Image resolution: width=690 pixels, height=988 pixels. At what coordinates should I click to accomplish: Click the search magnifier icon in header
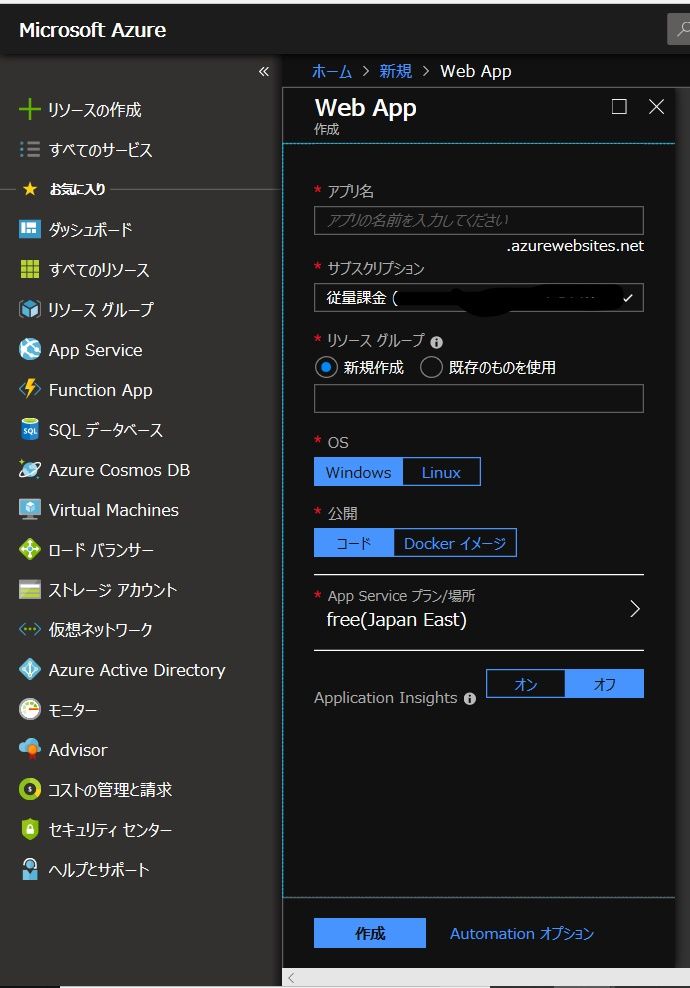682,29
